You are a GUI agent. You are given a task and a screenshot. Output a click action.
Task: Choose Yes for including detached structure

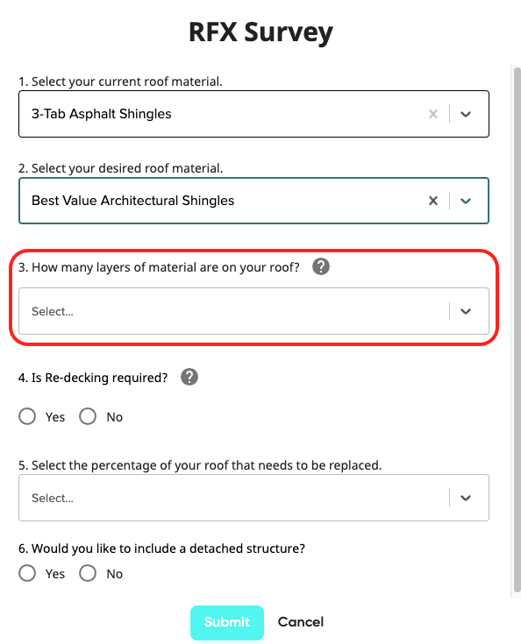tap(27, 573)
